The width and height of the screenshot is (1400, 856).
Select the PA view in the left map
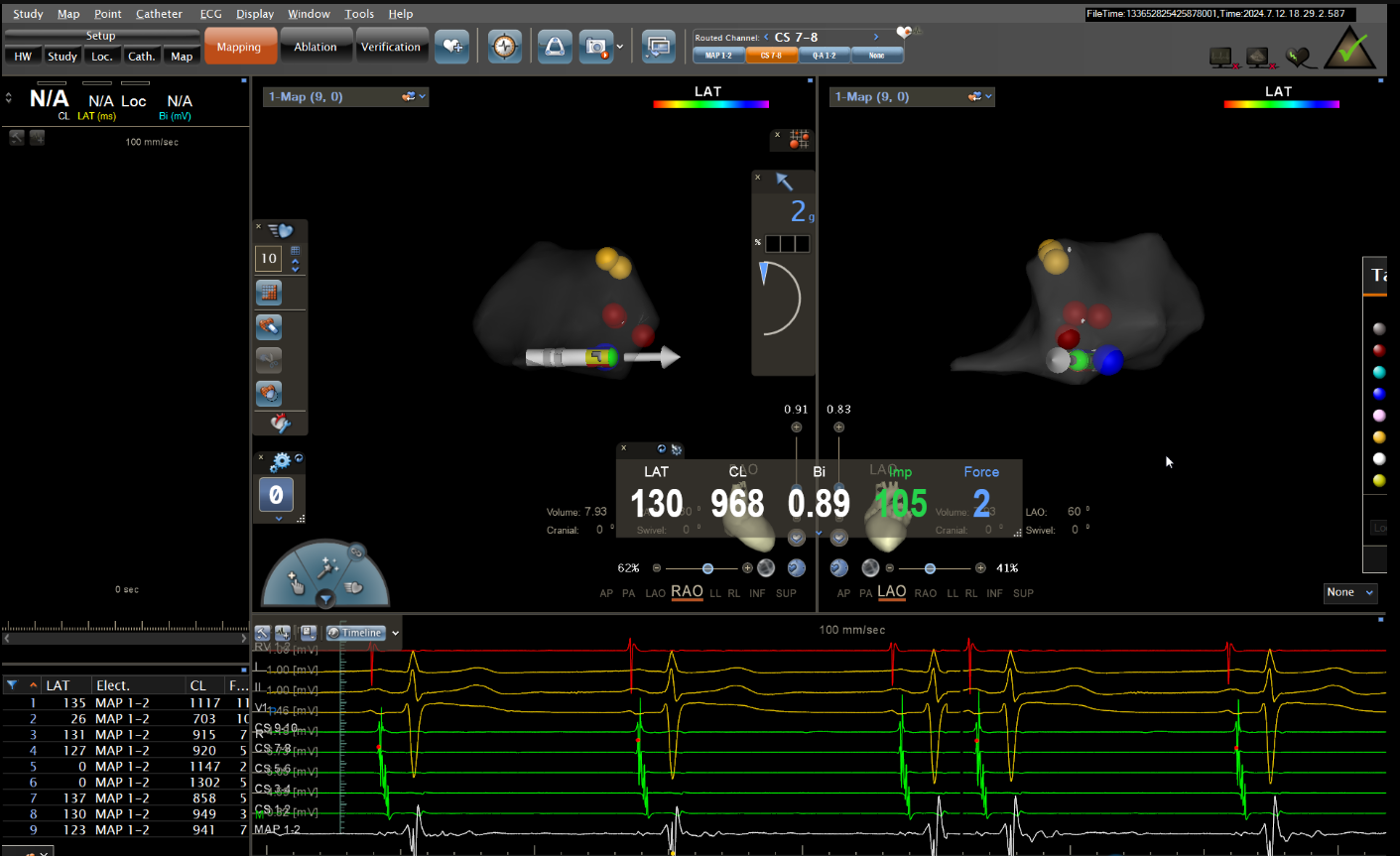pos(628,593)
